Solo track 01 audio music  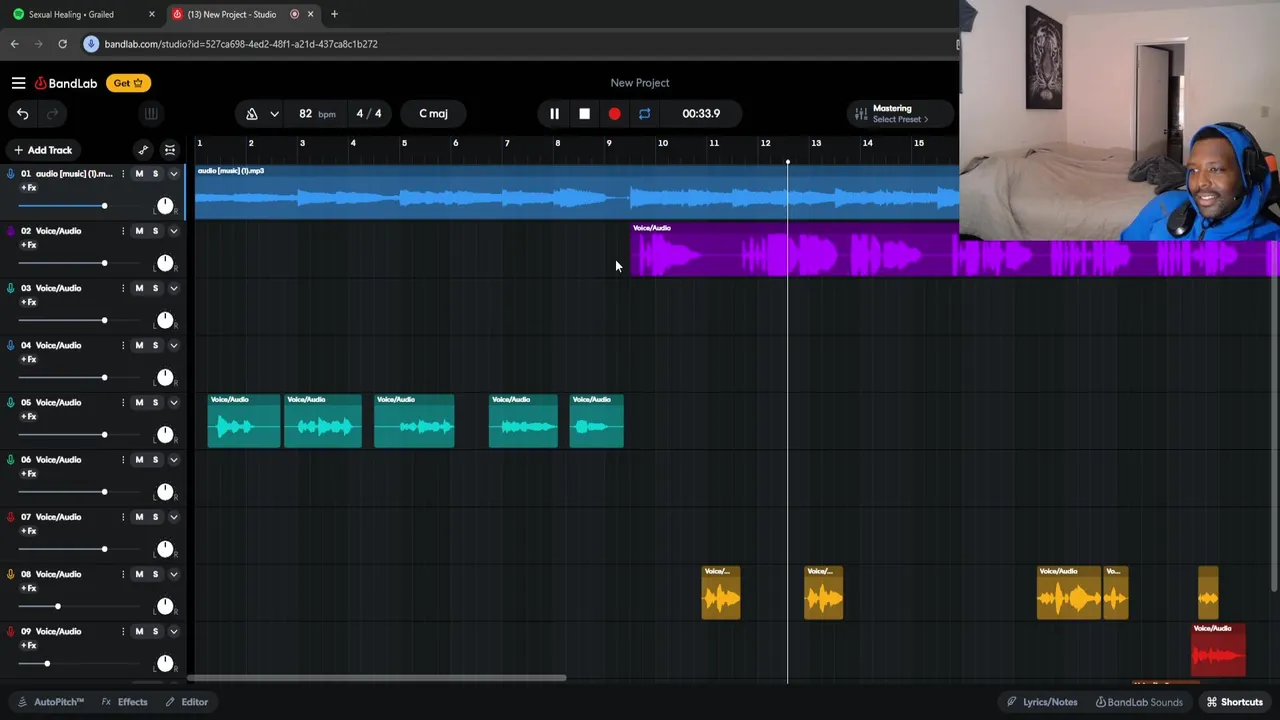155,174
